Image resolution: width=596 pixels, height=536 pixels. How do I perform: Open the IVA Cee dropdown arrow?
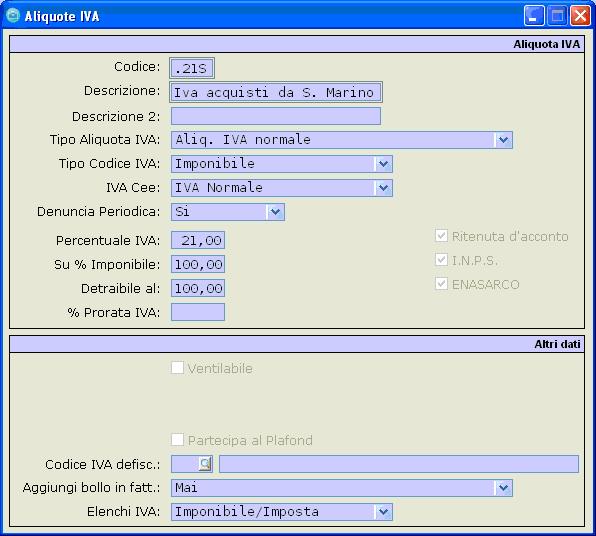click(x=383, y=188)
